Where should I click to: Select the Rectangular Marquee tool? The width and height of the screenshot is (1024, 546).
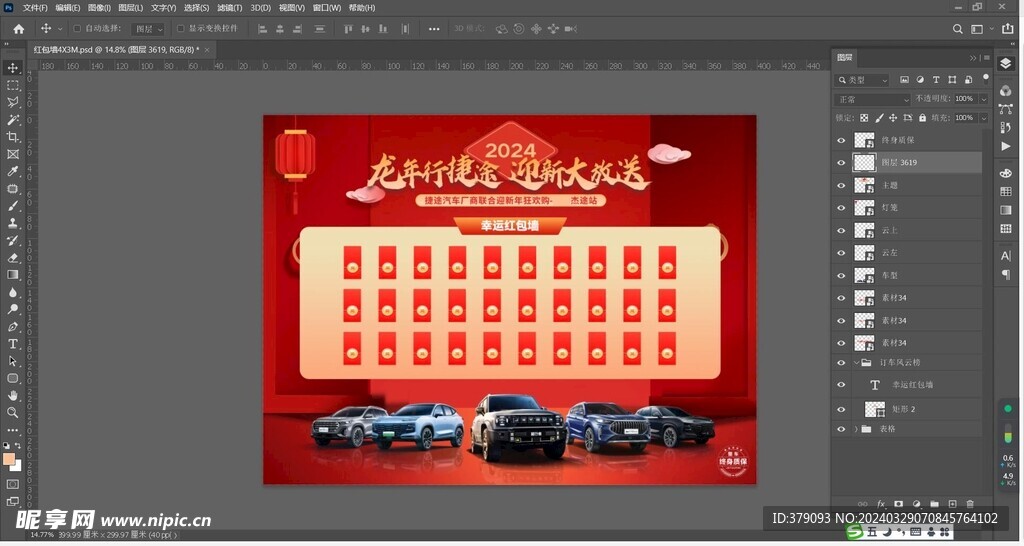click(x=12, y=86)
